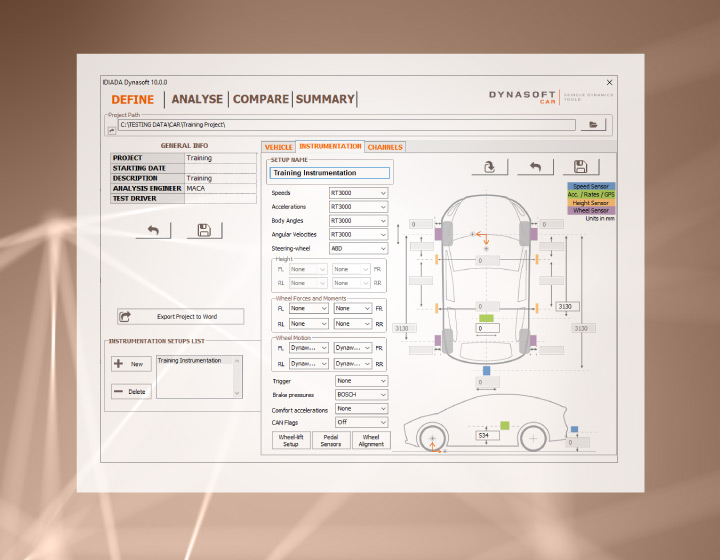Viewport: 720px width, 560px height.
Task: Save general info with the floppy disk icon
Action: coord(204,230)
